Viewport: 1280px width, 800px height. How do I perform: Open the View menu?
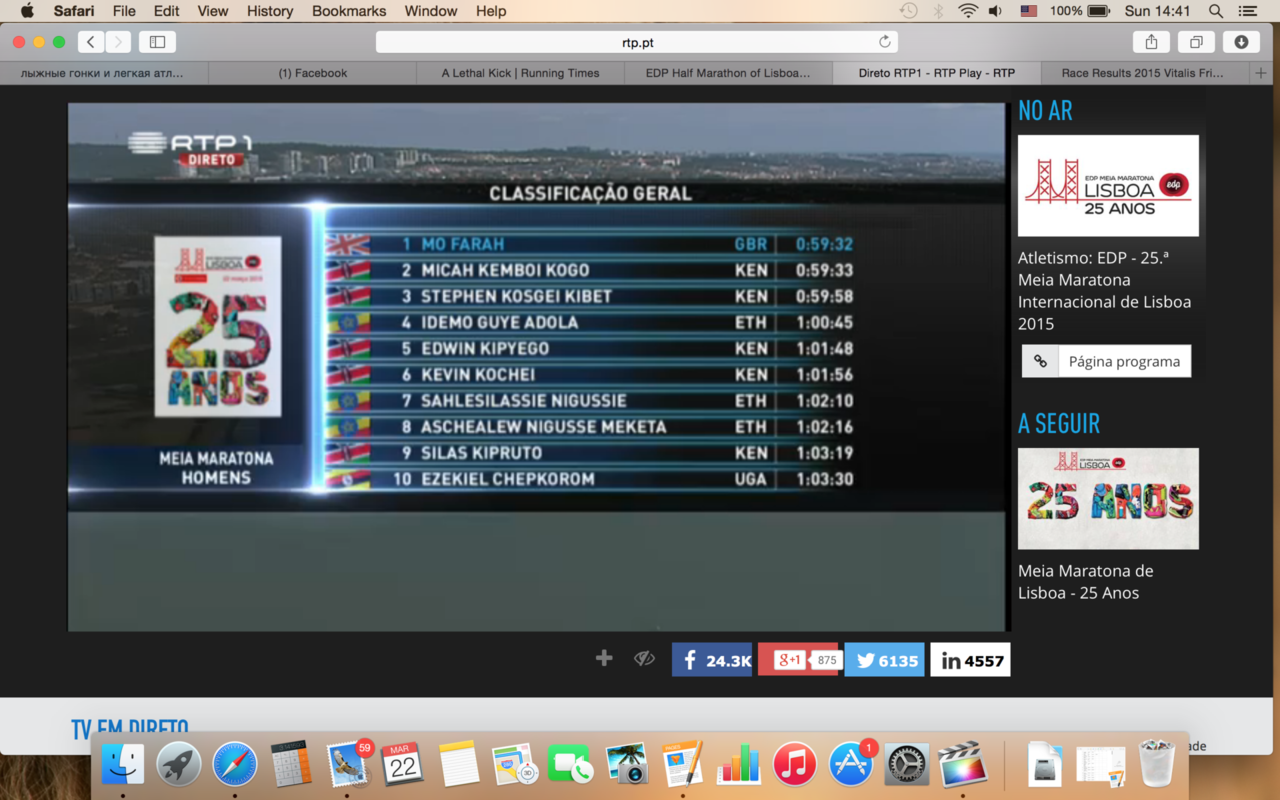click(212, 11)
